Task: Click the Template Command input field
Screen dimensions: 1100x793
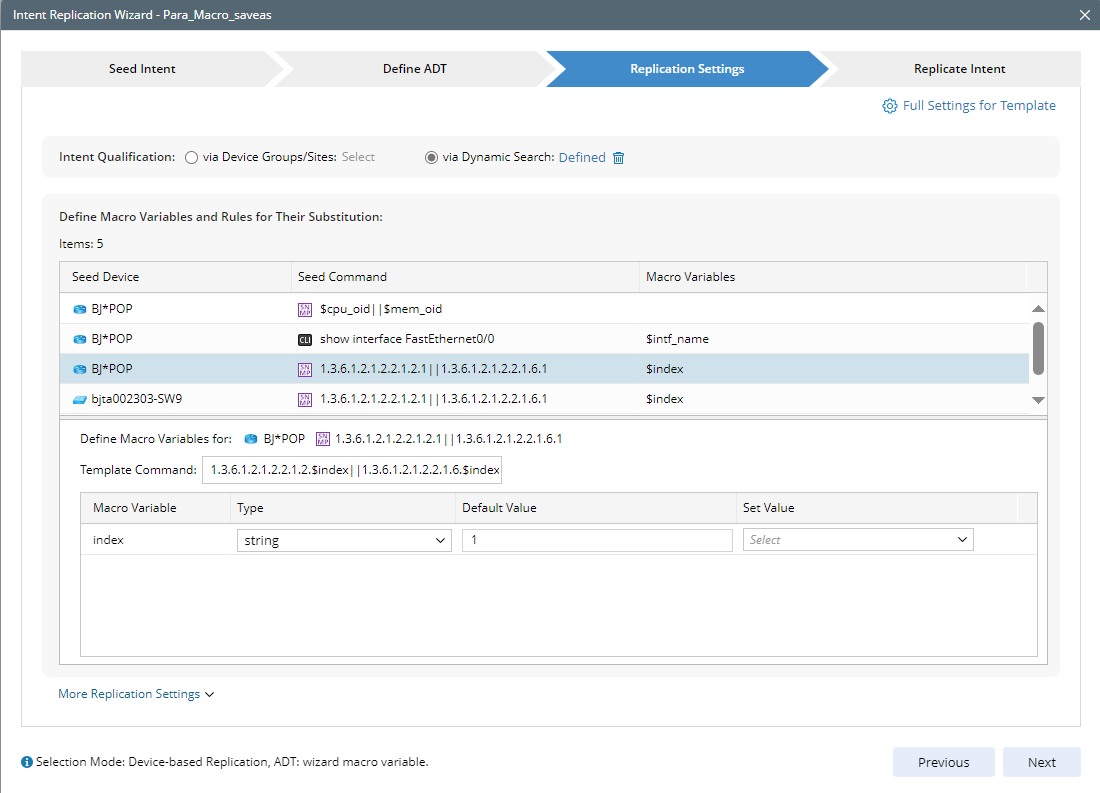Action: point(352,470)
